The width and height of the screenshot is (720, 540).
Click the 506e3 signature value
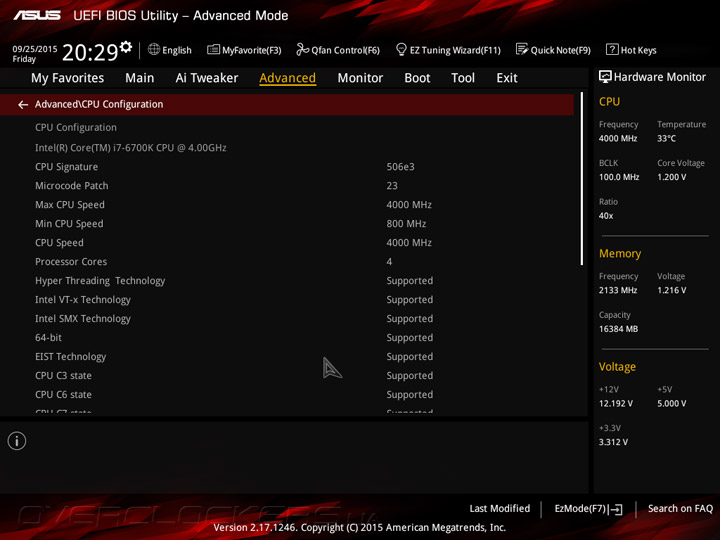[x=400, y=167]
